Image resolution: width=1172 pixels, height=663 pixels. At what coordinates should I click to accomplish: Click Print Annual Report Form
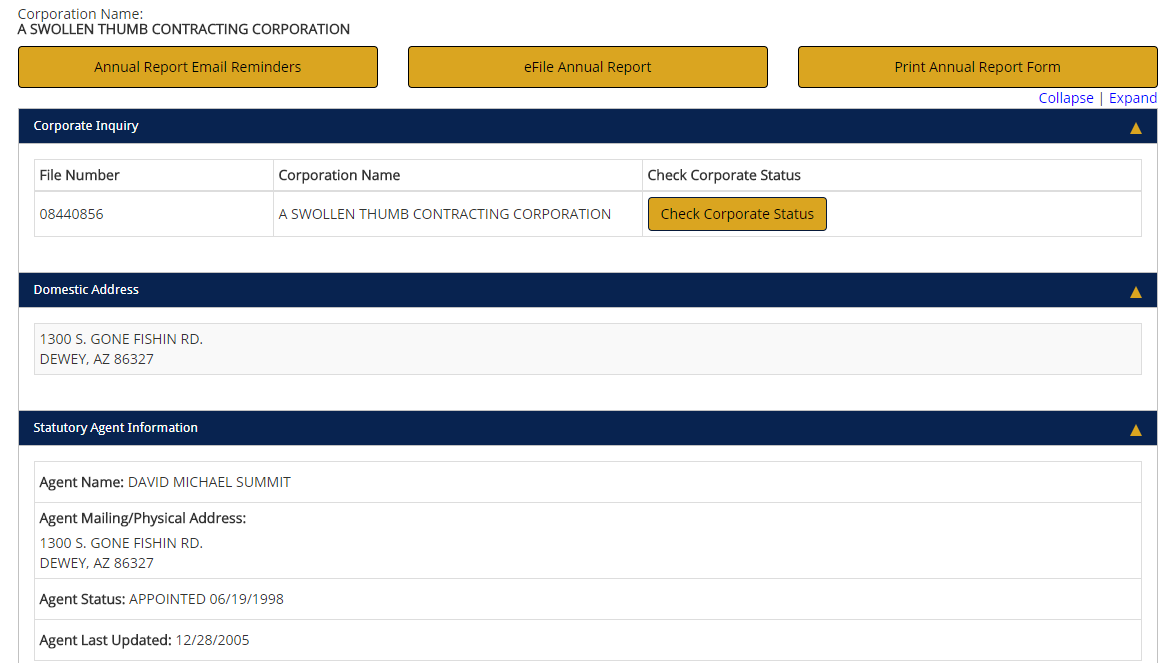[x=977, y=66]
